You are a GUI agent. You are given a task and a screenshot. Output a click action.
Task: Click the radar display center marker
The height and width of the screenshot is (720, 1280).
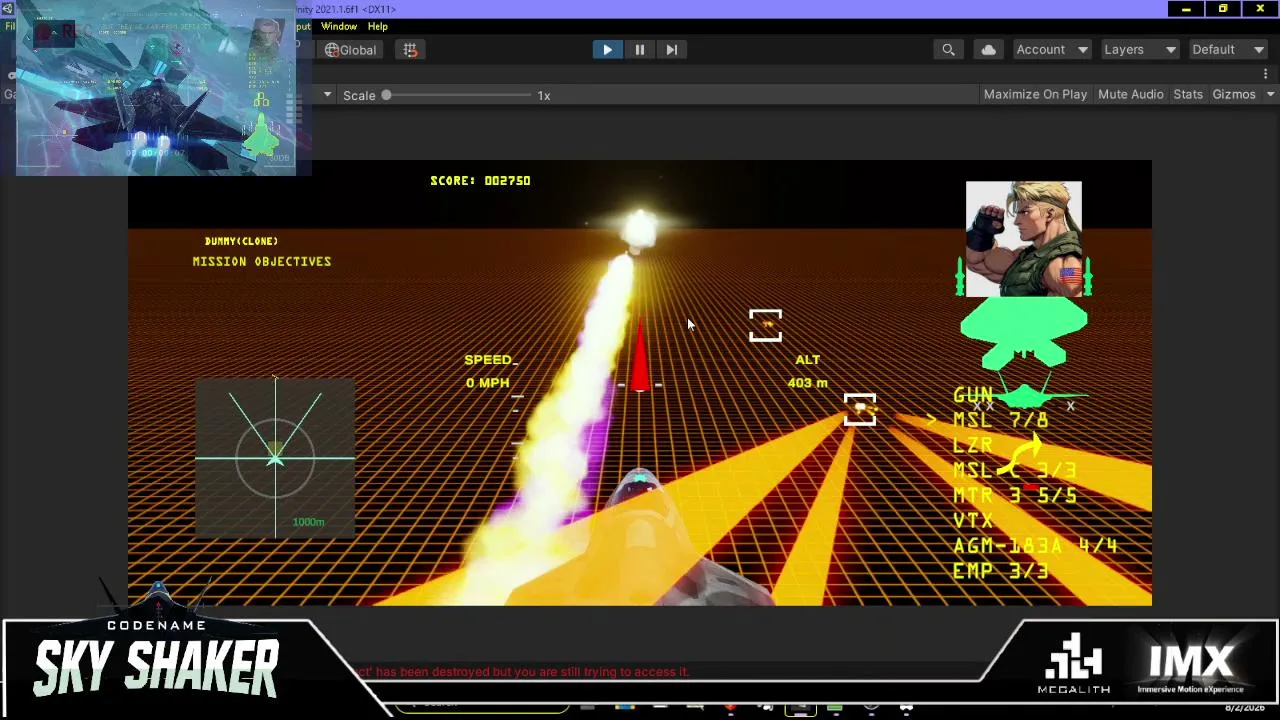[275, 459]
